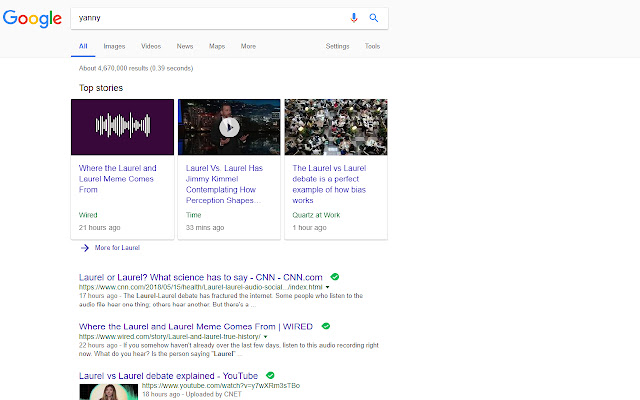Click CNN snippet starting '17 hours ago'
640x400 pixels.
[221, 300]
